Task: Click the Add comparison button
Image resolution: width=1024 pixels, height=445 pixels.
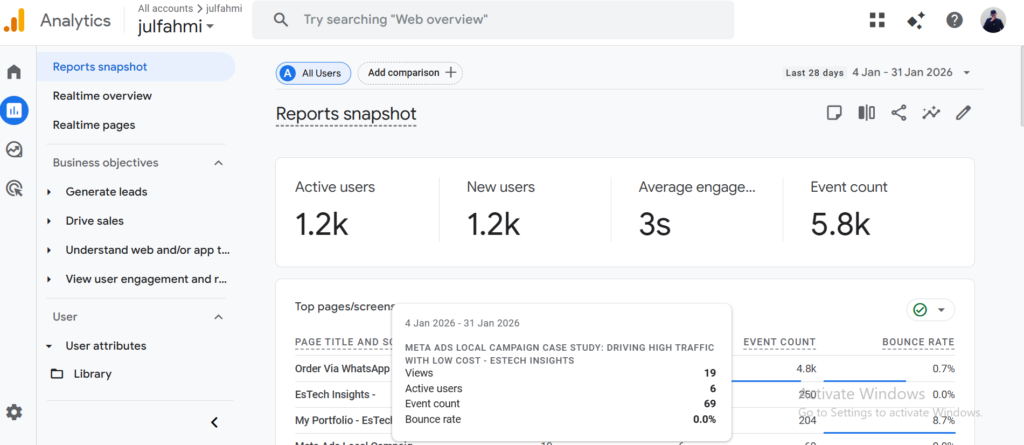Action: point(410,73)
